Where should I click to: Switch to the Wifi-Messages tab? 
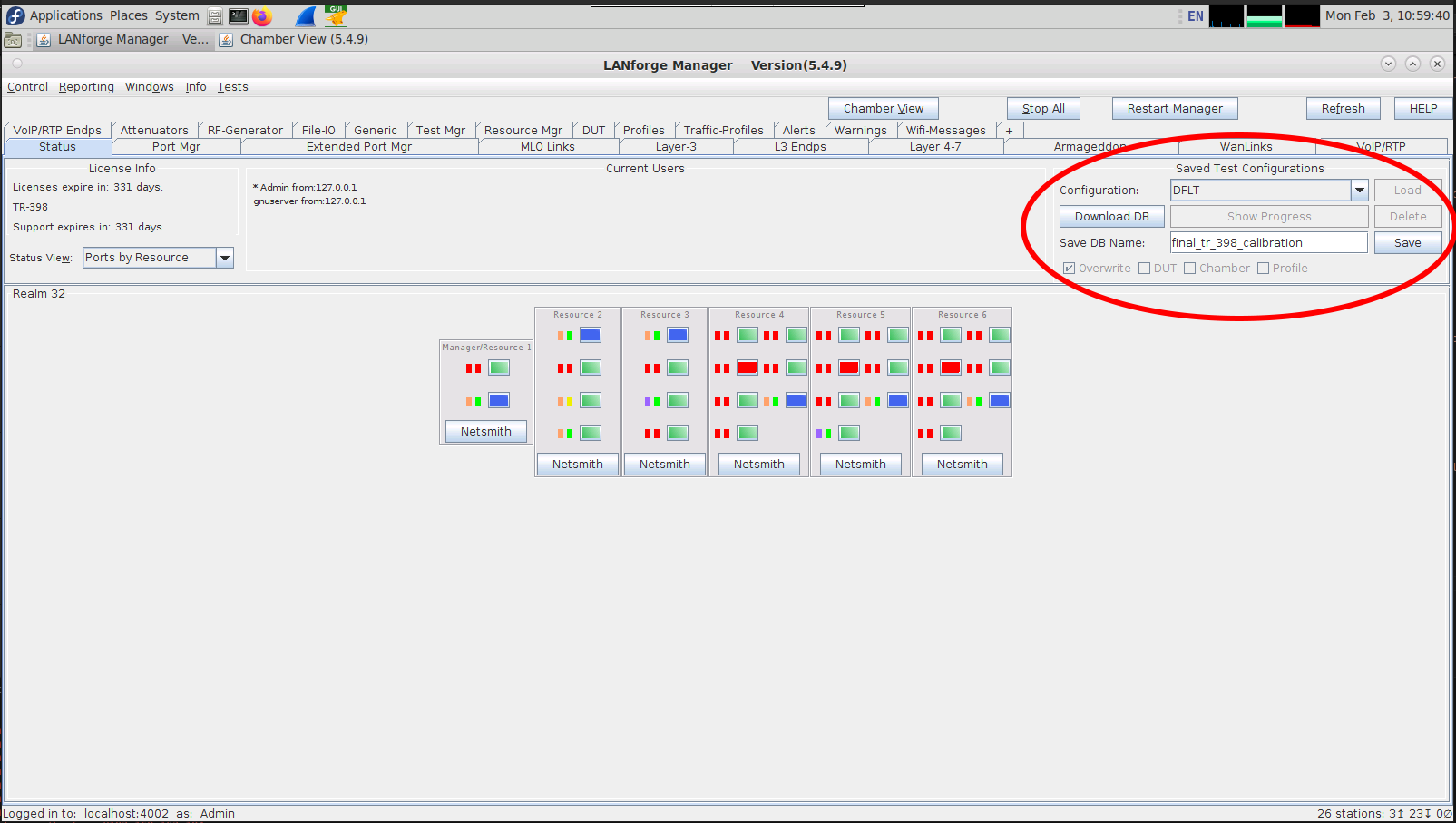(x=945, y=131)
